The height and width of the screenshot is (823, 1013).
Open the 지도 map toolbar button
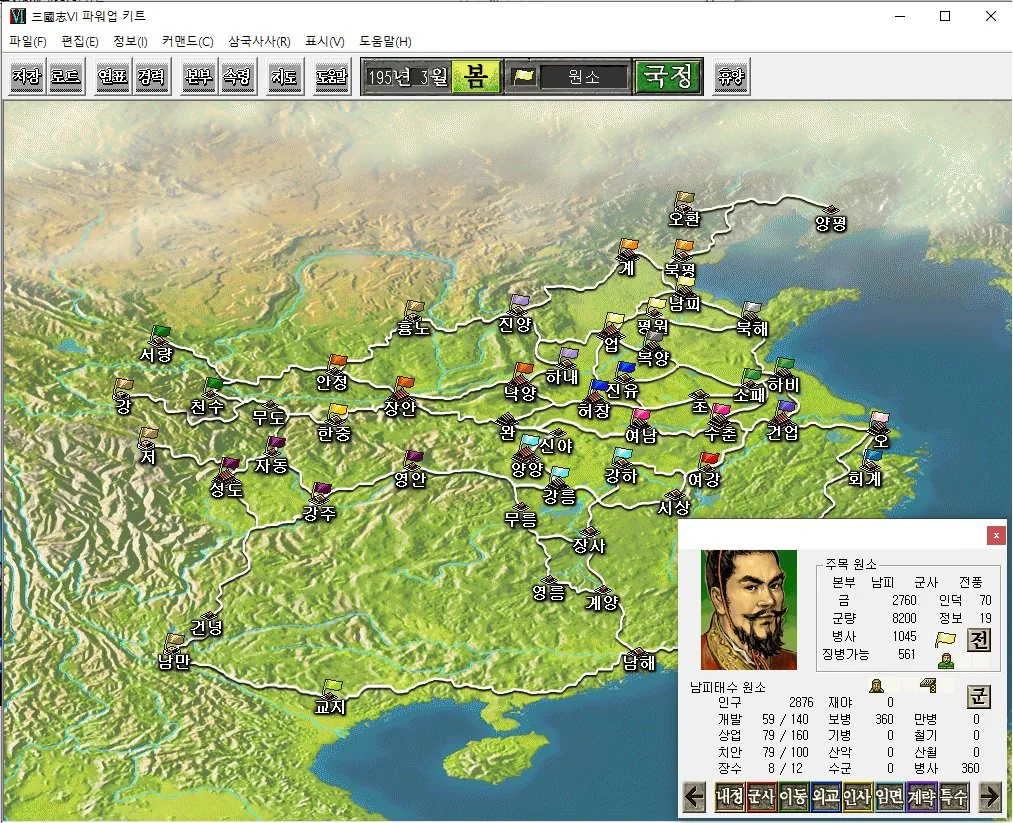tap(284, 76)
